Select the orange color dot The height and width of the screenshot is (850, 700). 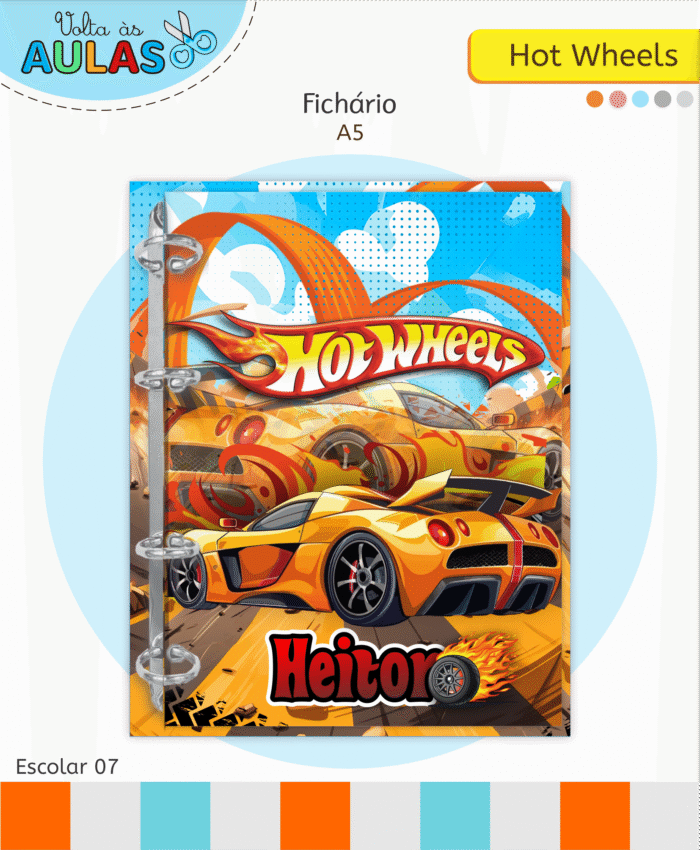595,99
